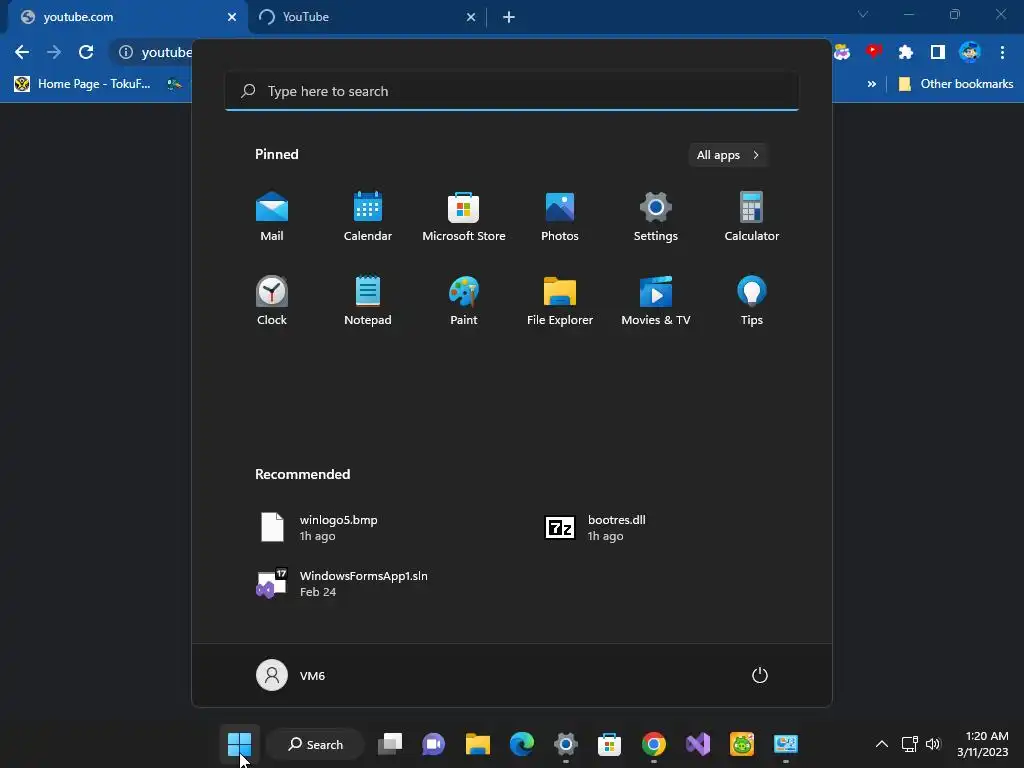Go back in Chrome

[22, 52]
